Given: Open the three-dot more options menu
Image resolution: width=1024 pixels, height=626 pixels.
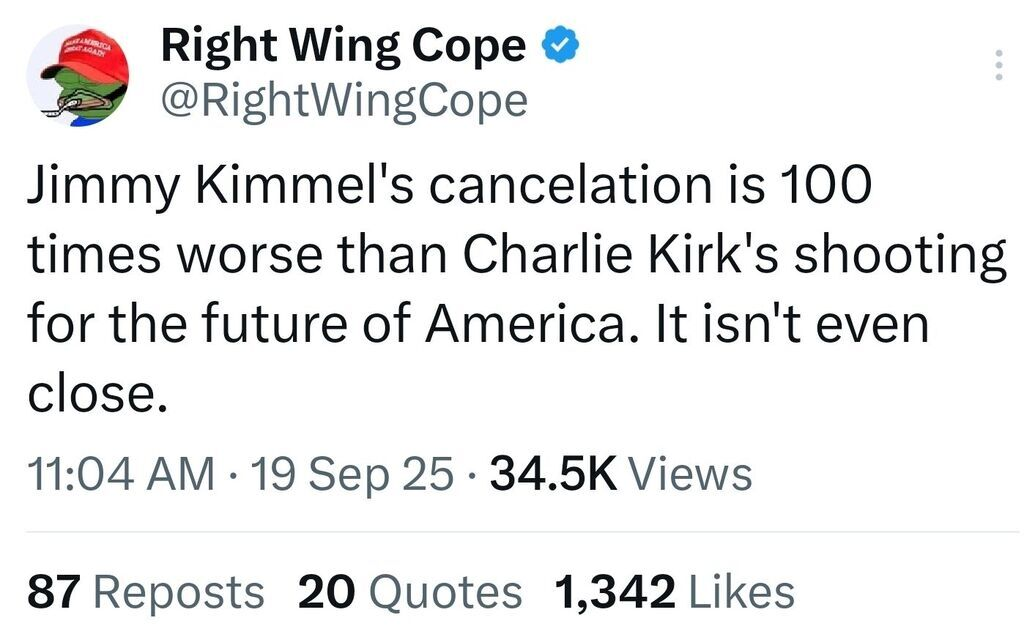Looking at the screenshot, I should coord(998,65).
